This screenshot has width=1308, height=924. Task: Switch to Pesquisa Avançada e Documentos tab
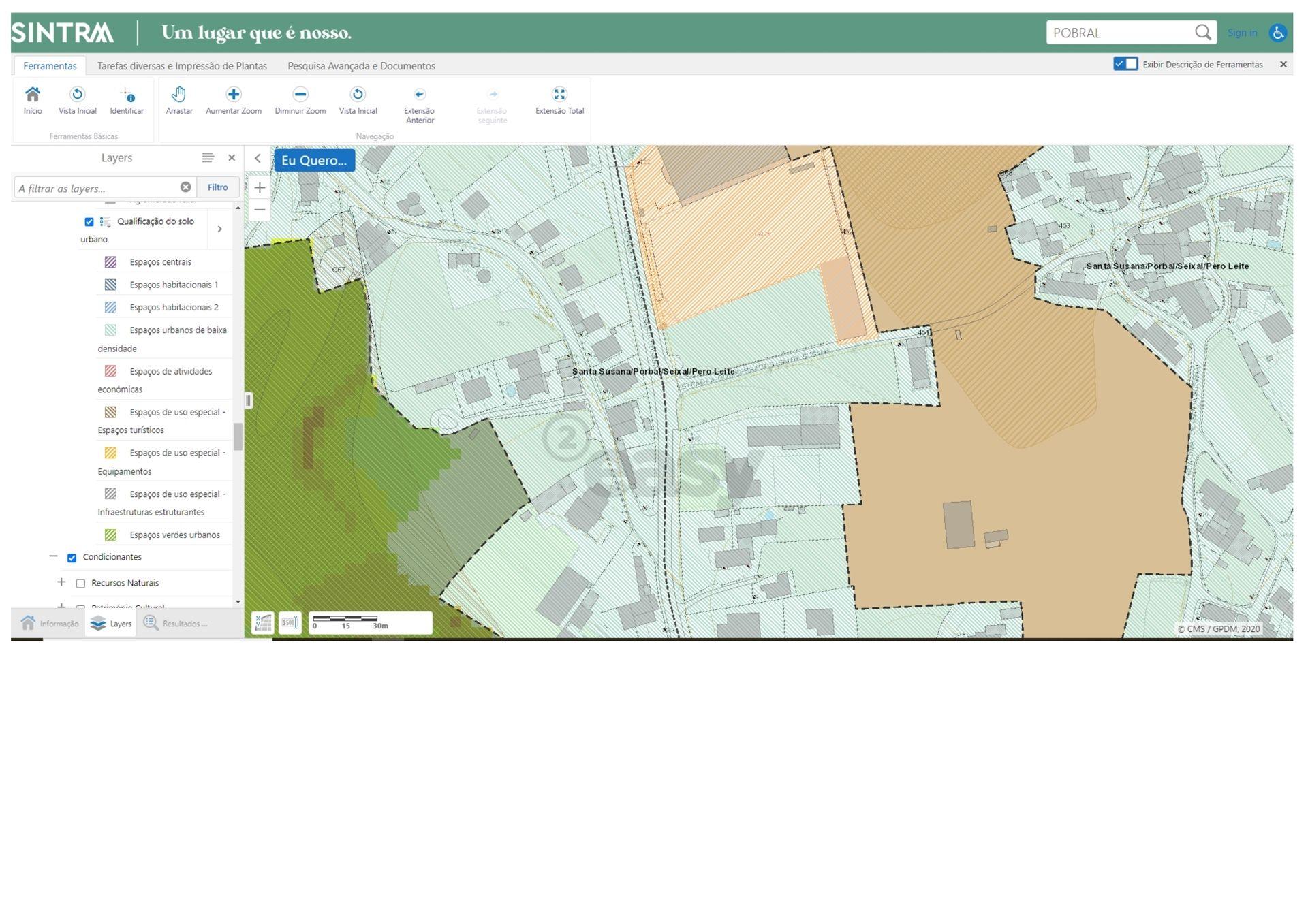361,66
